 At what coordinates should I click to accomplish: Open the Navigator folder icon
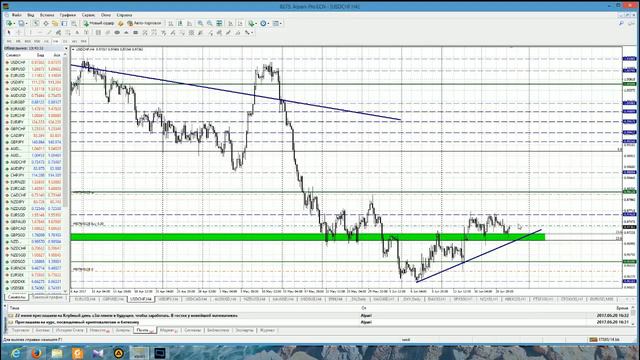point(55,23)
